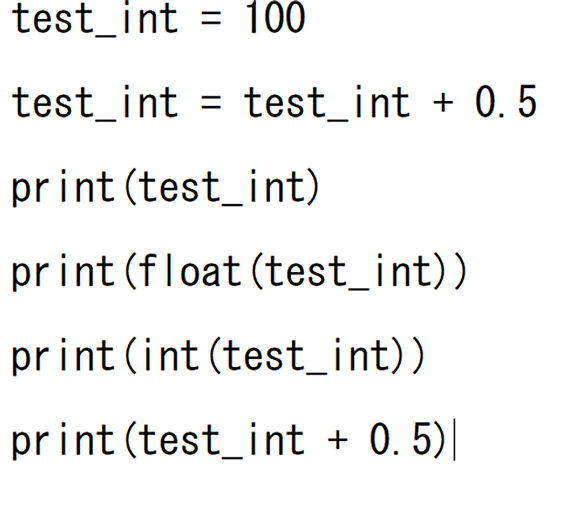This screenshot has height=512, width=586.
Task: Click the 0.5 in second line
Action: 506,101
